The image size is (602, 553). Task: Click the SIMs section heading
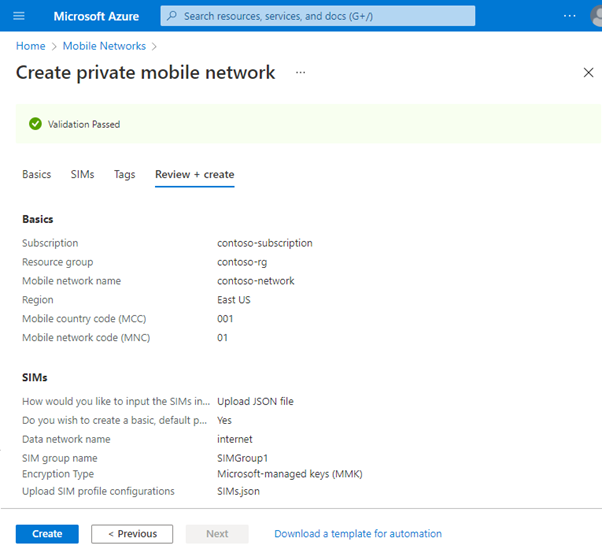point(35,377)
